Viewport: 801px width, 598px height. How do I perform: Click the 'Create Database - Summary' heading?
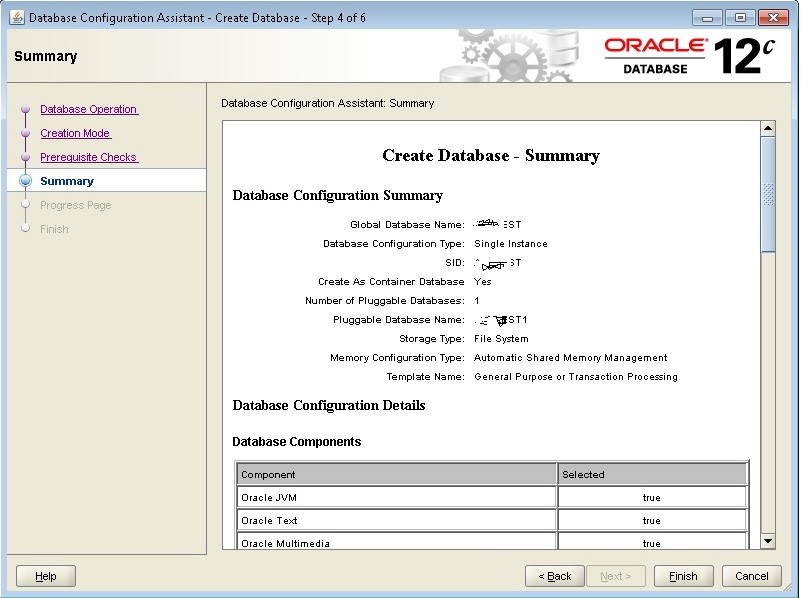(x=491, y=155)
